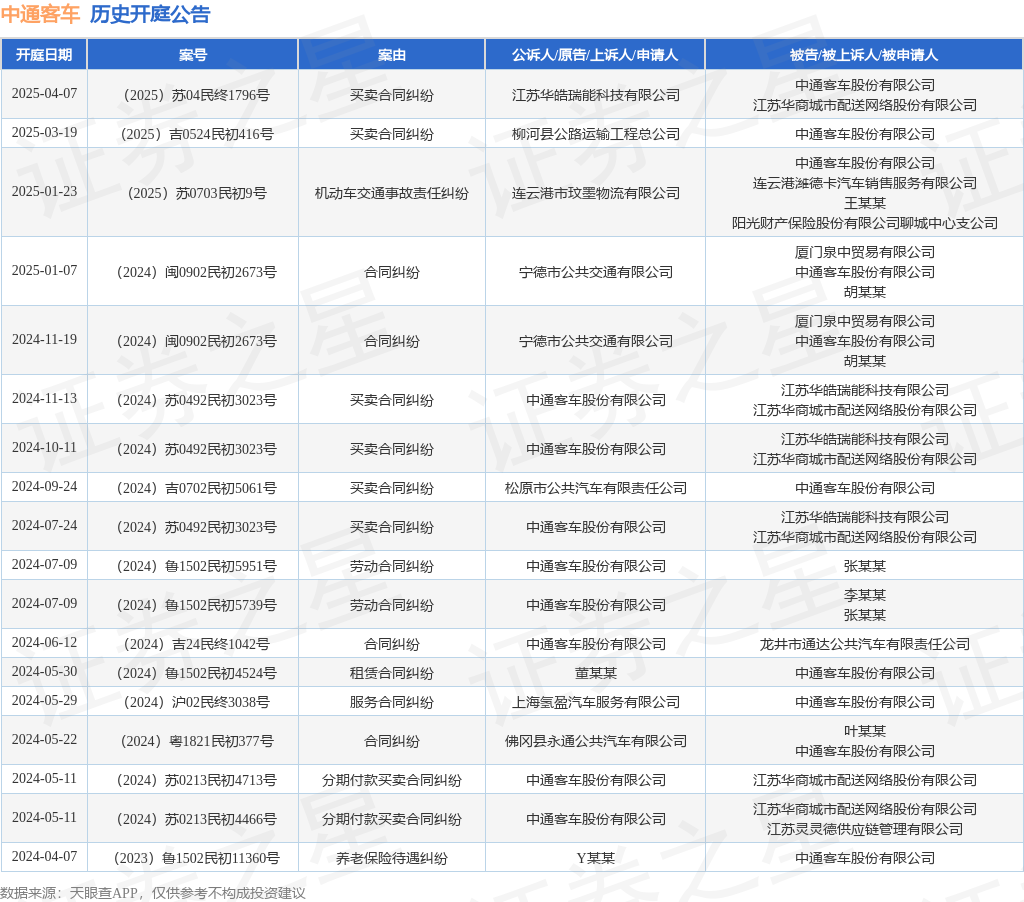Click the 数据来源 天眼查APP footer note
Screen dimensions: 1024x902
153,893
